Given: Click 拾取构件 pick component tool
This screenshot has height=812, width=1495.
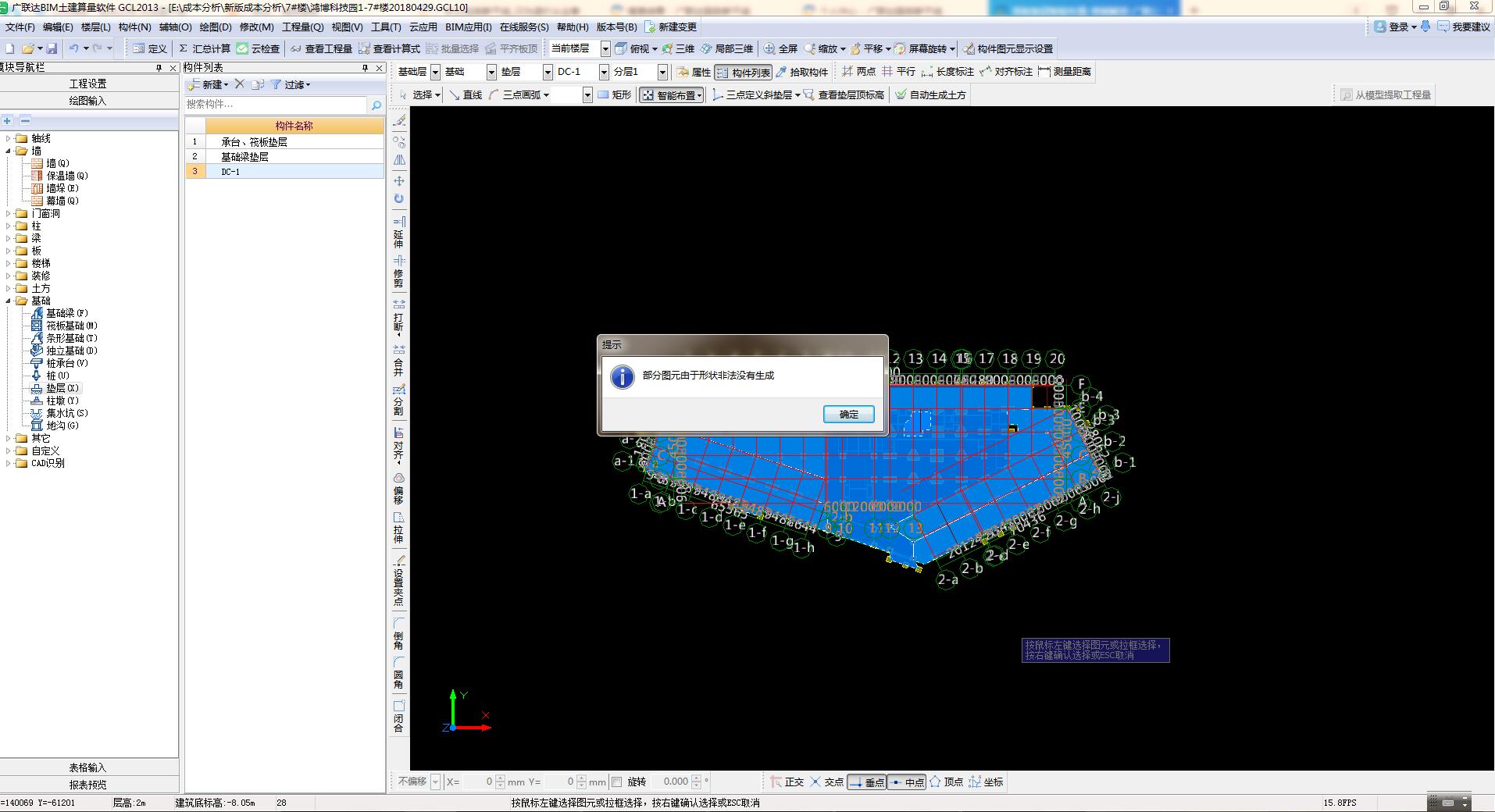Looking at the screenshot, I should pos(801,72).
